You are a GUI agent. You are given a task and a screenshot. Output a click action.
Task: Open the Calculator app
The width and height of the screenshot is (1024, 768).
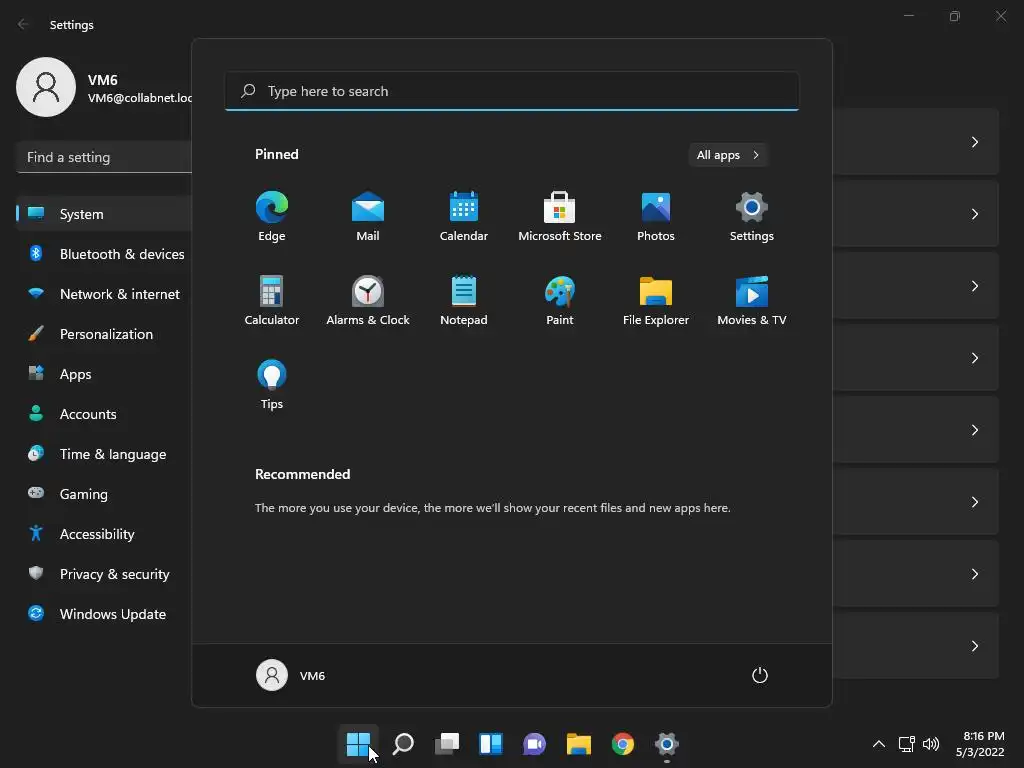pos(272,300)
